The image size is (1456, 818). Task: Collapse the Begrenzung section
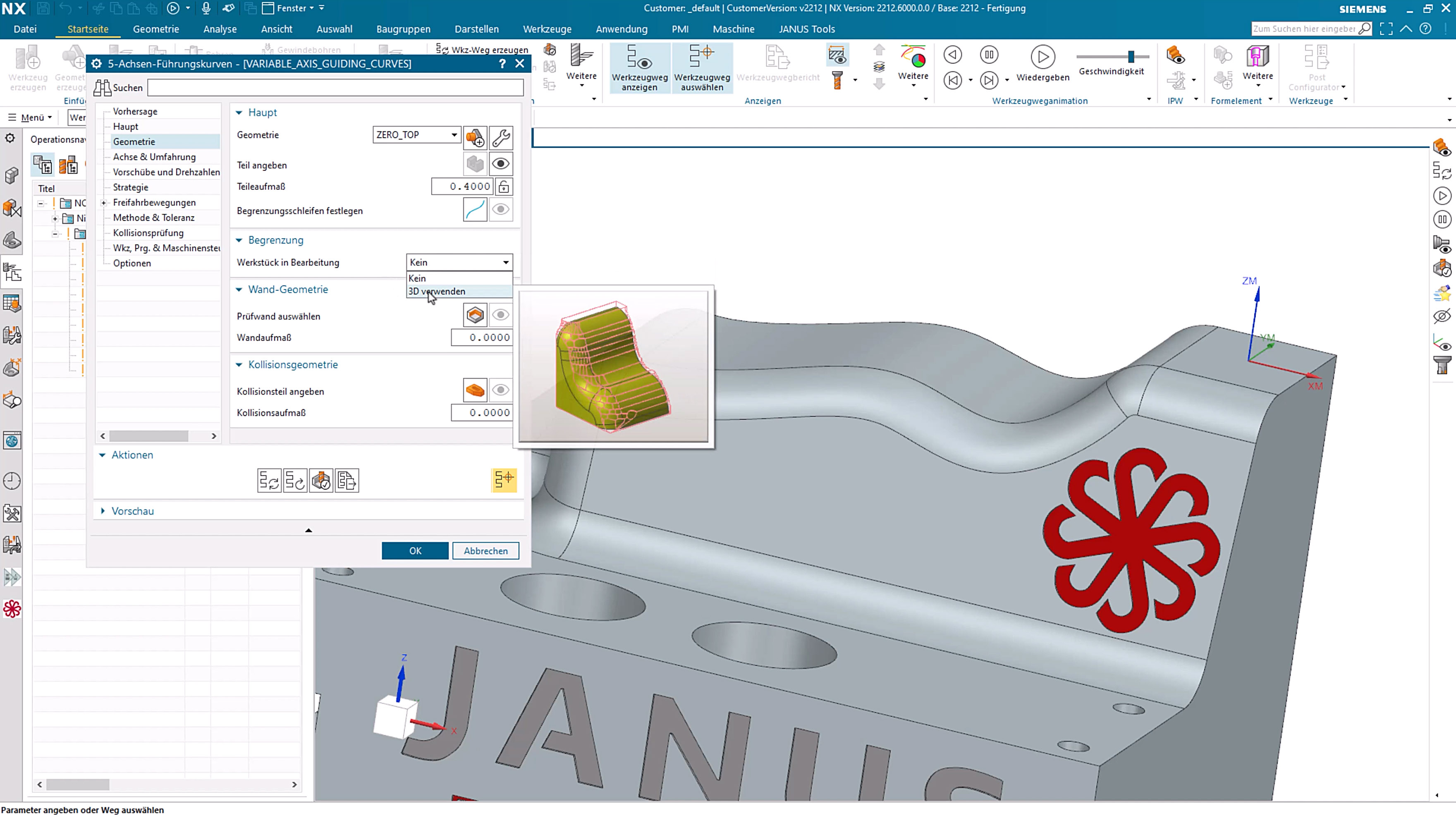point(239,240)
